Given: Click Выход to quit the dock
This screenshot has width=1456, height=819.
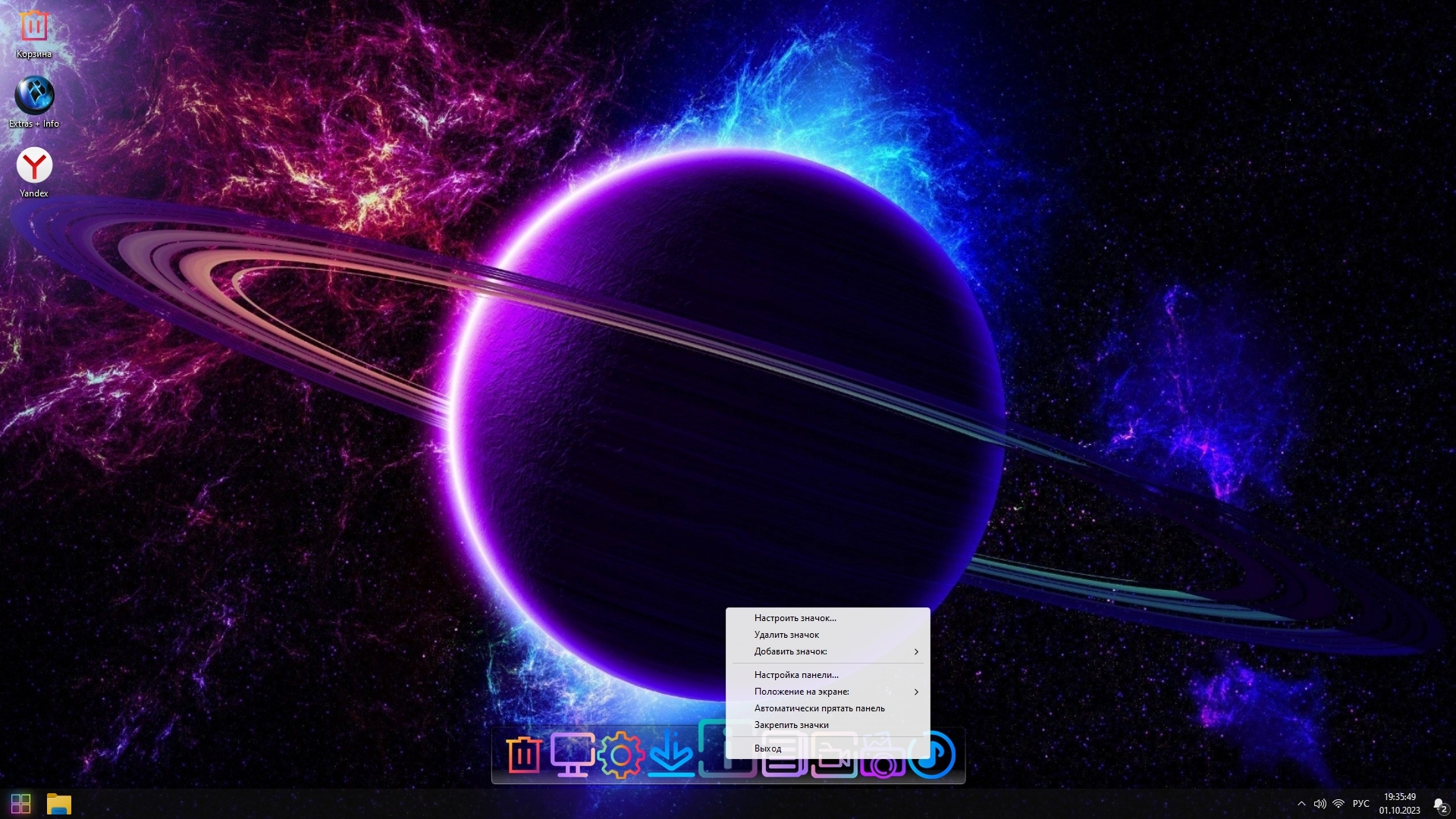Looking at the screenshot, I should click(767, 748).
